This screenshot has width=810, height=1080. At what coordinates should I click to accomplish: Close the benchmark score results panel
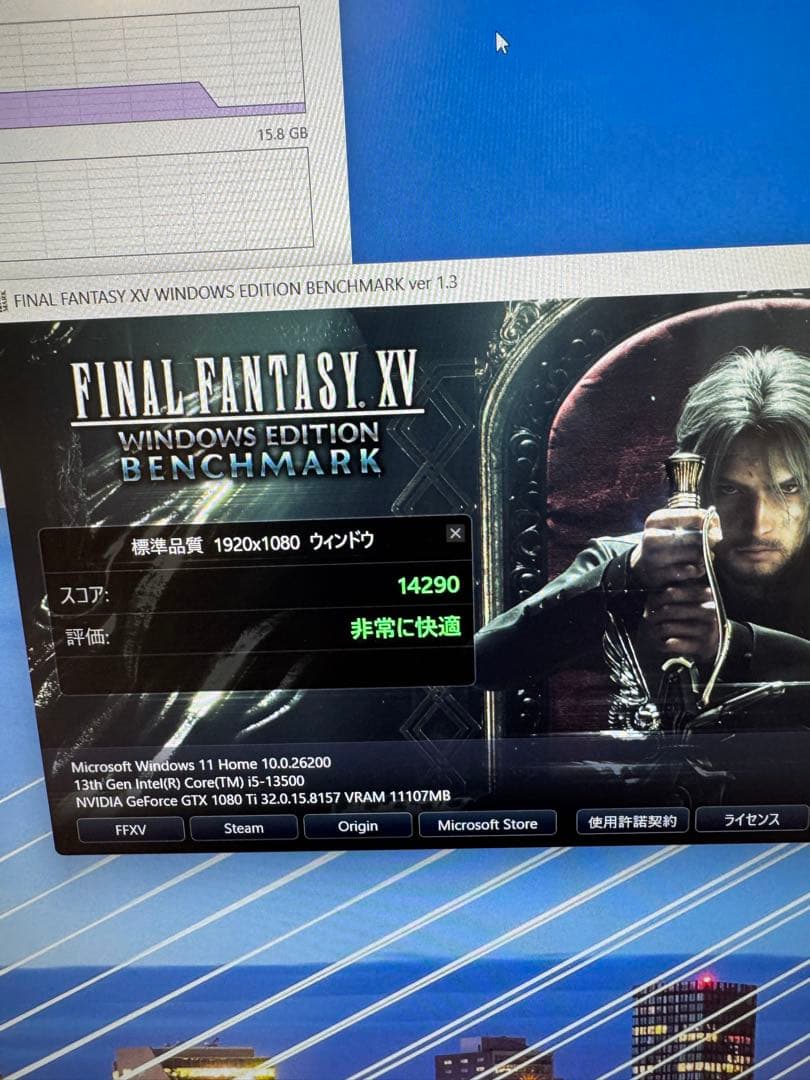(x=455, y=531)
